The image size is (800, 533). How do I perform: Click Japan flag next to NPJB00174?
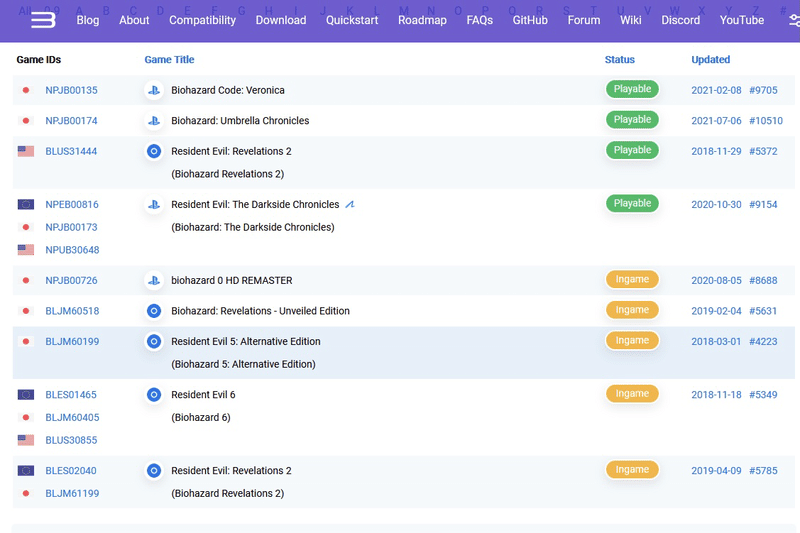pyautogui.click(x=26, y=121)
